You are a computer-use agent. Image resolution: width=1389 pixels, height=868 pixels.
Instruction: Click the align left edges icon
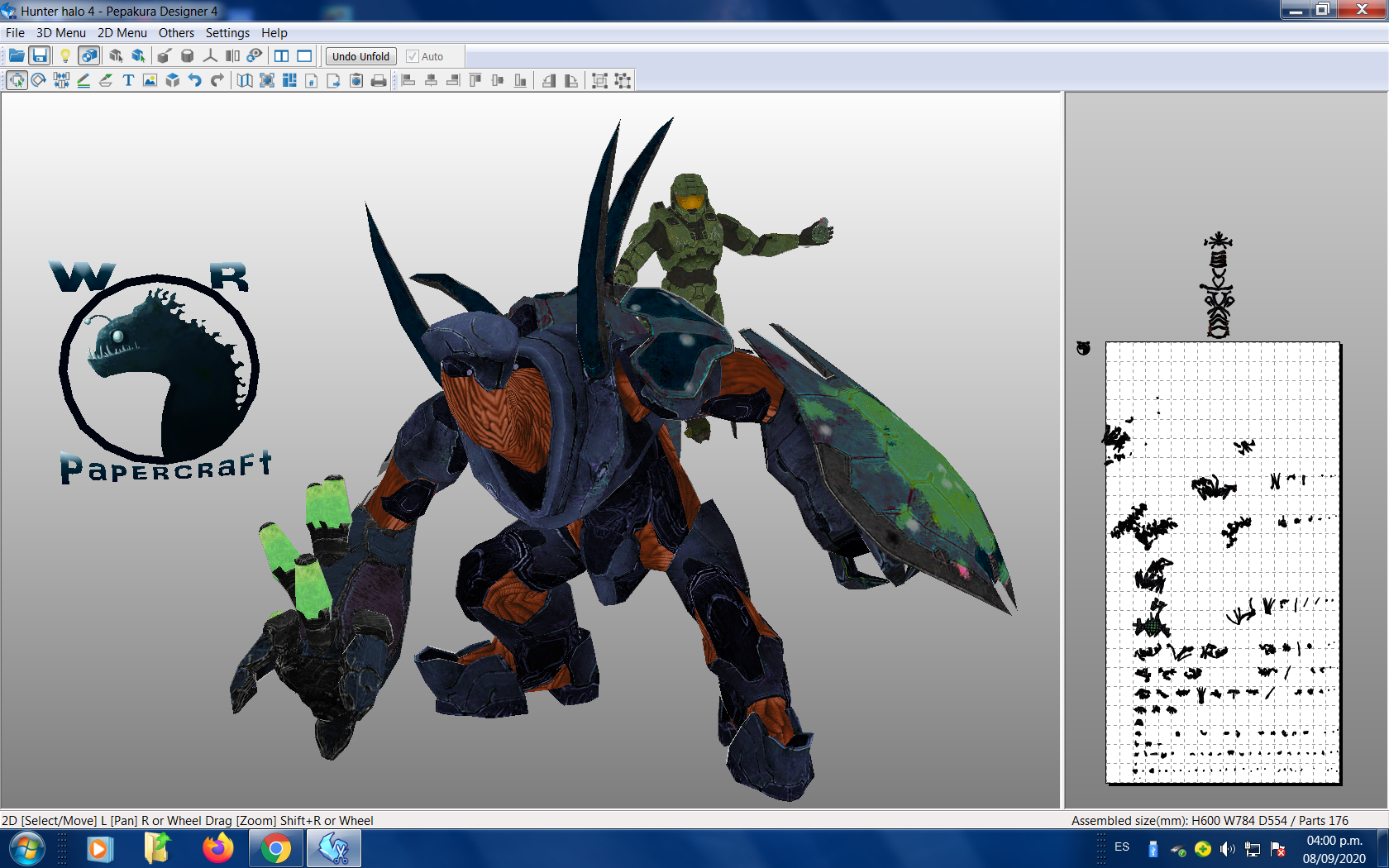point(408,80)
